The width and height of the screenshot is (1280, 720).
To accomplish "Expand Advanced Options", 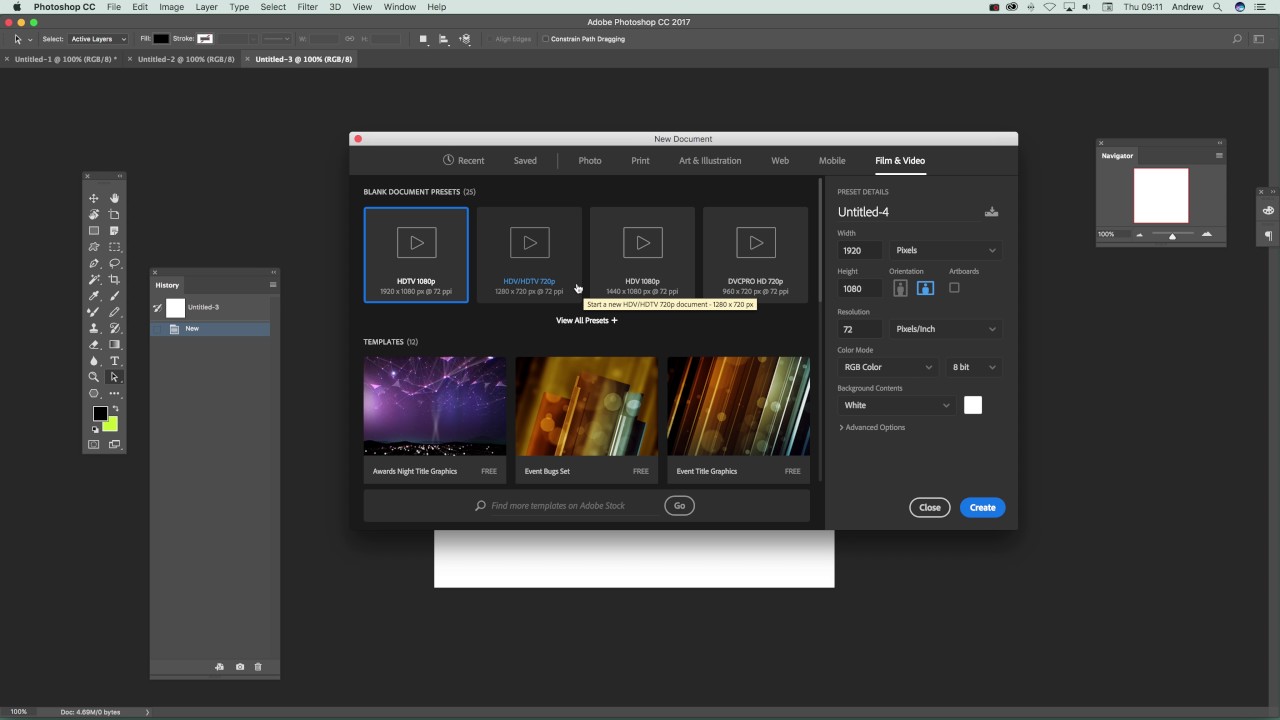I will coord(872,427).
